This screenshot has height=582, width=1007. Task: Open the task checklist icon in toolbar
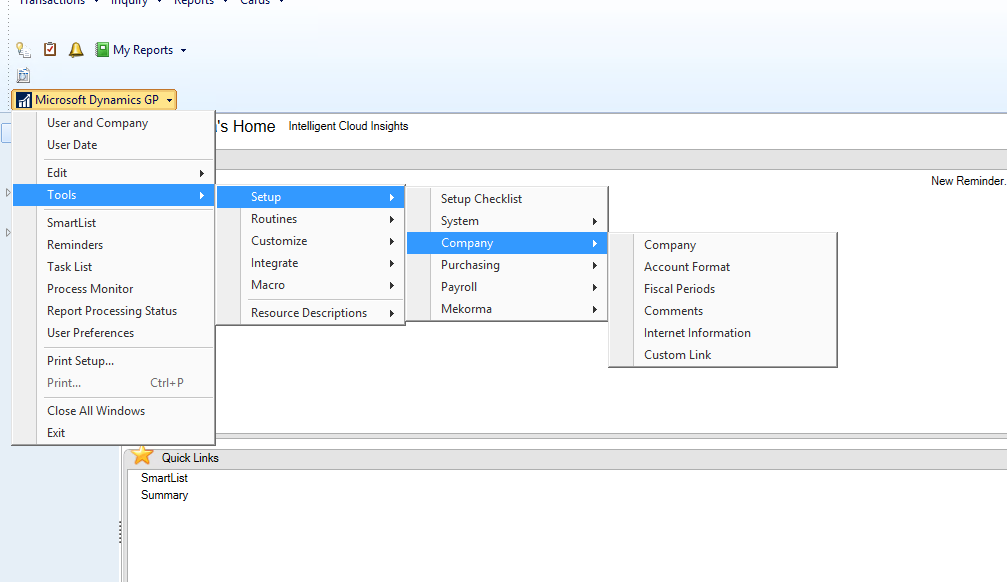click(x=50, y=49)
